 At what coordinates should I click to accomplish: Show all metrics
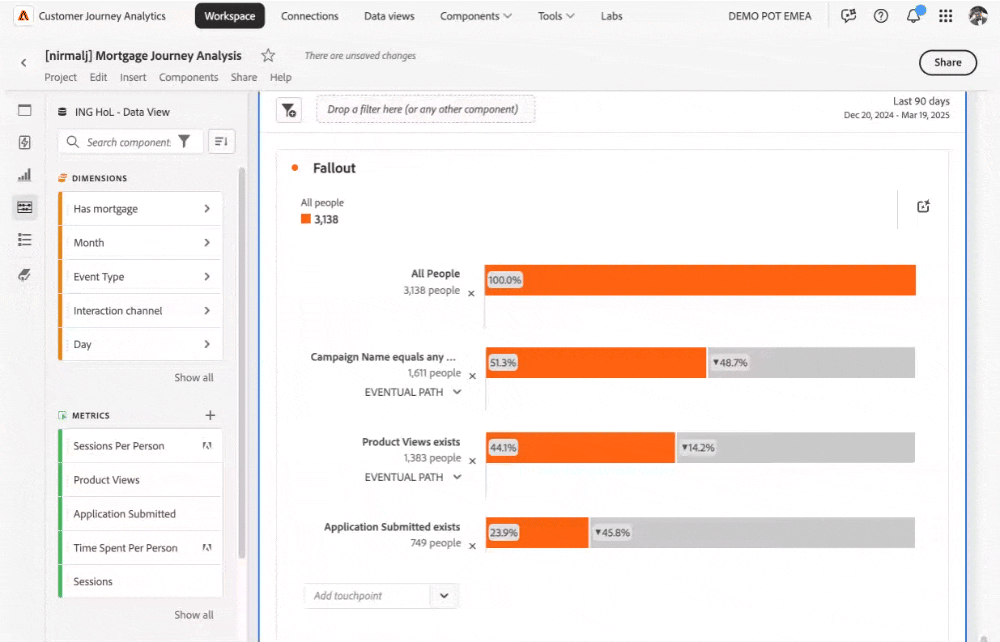[194, 615]
